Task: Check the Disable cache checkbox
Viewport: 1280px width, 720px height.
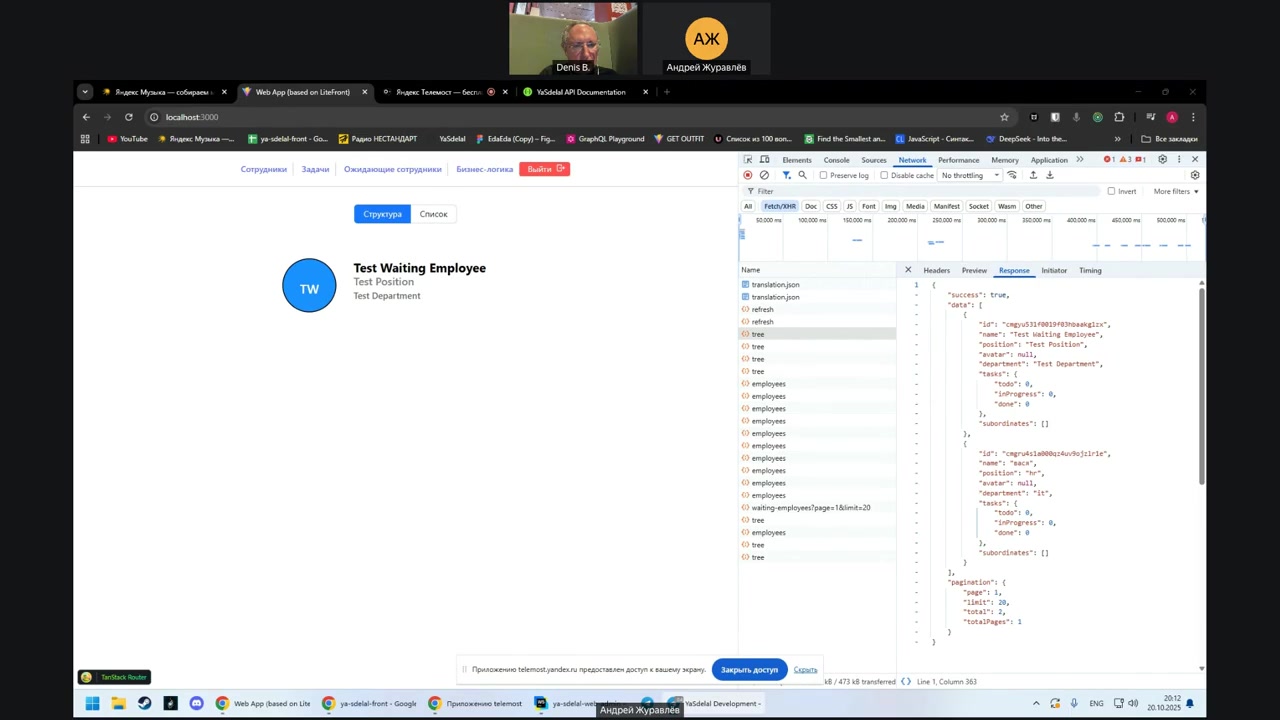Action: [x=884, y=176]
